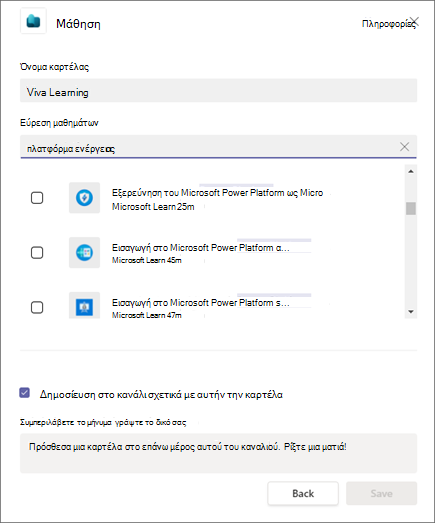Click in the Εύρεση μαθημάτων search box

(208, 147)
